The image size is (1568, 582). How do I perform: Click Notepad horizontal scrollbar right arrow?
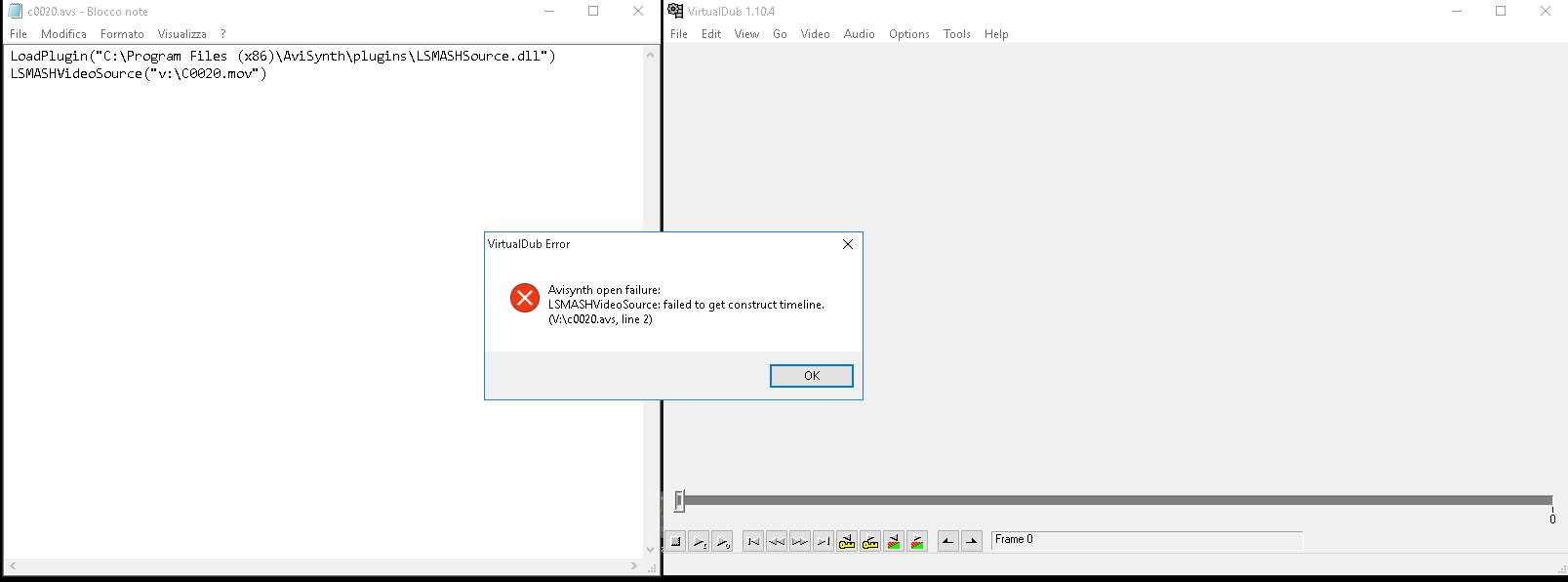[634, 566]
